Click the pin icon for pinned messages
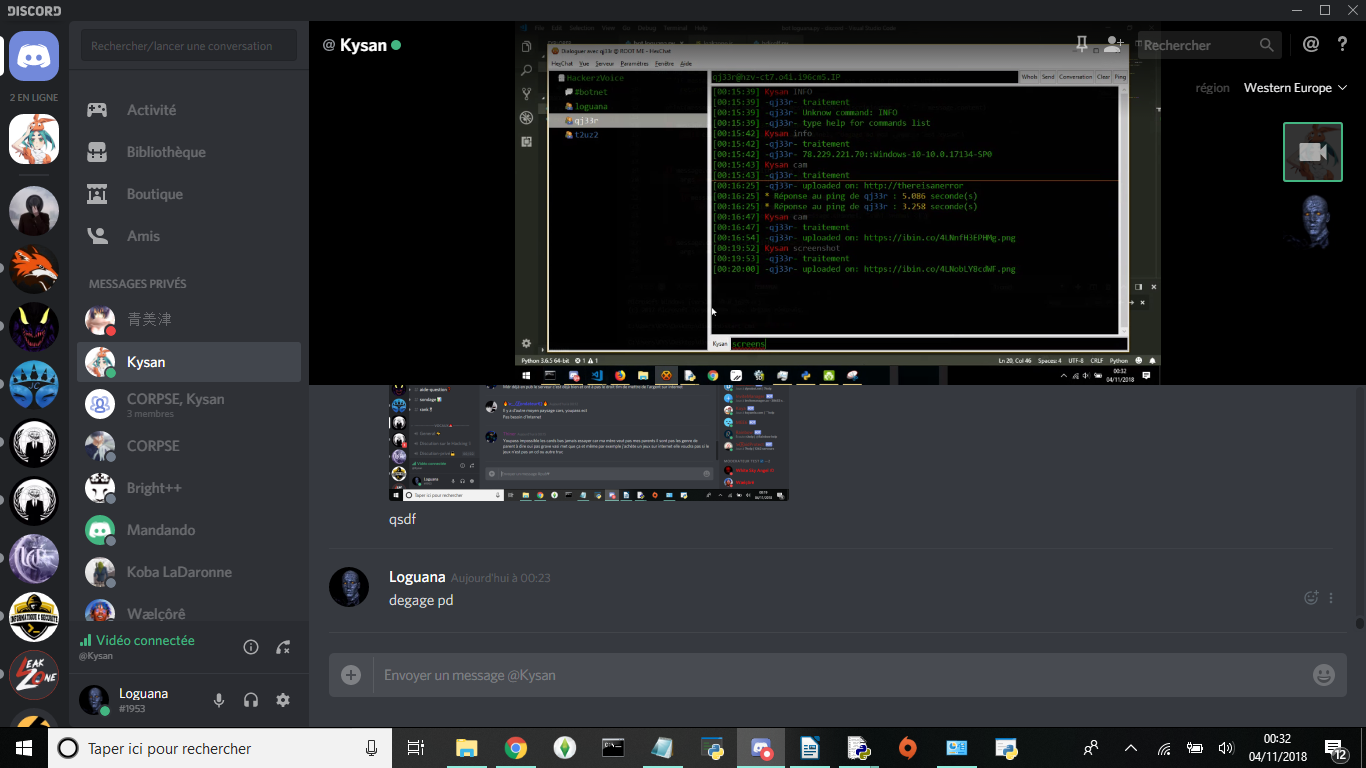1366x768 pixels. coord(1081,45)
